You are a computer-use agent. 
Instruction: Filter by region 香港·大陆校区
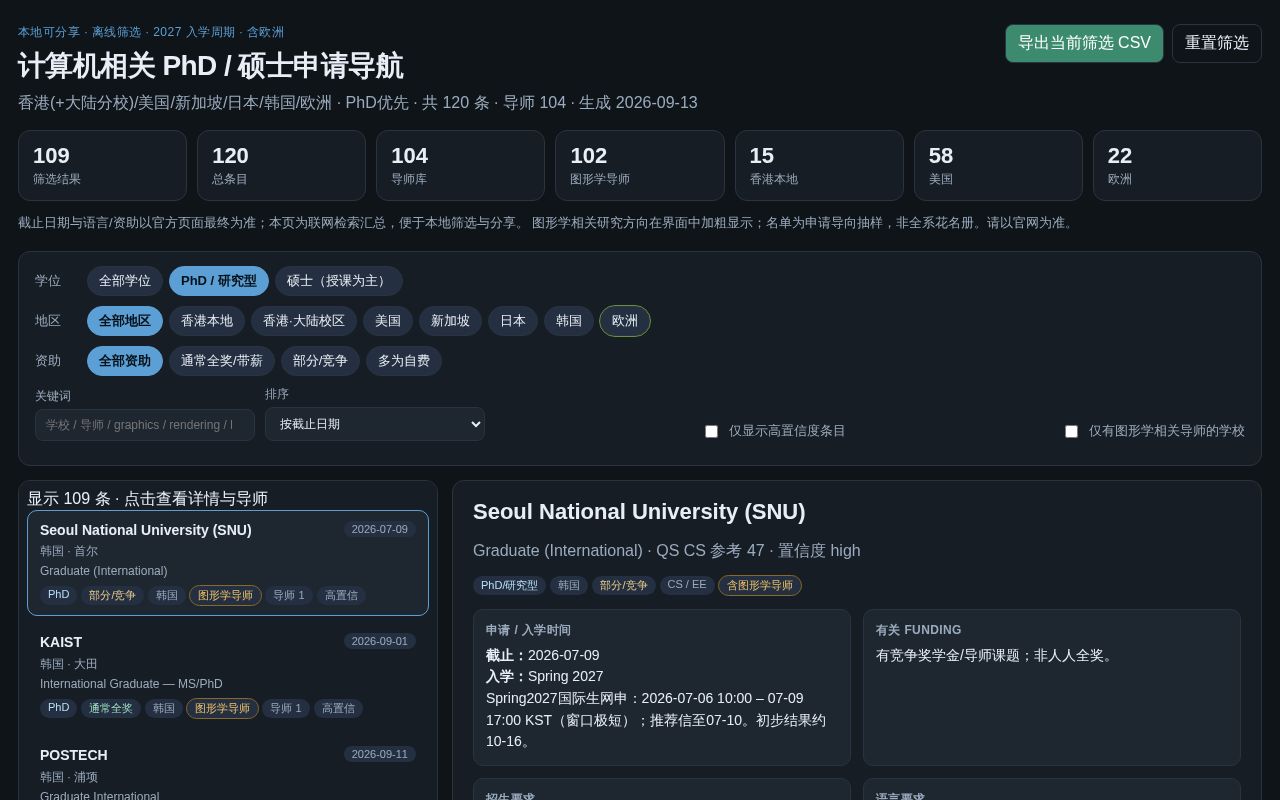(304, 321)
